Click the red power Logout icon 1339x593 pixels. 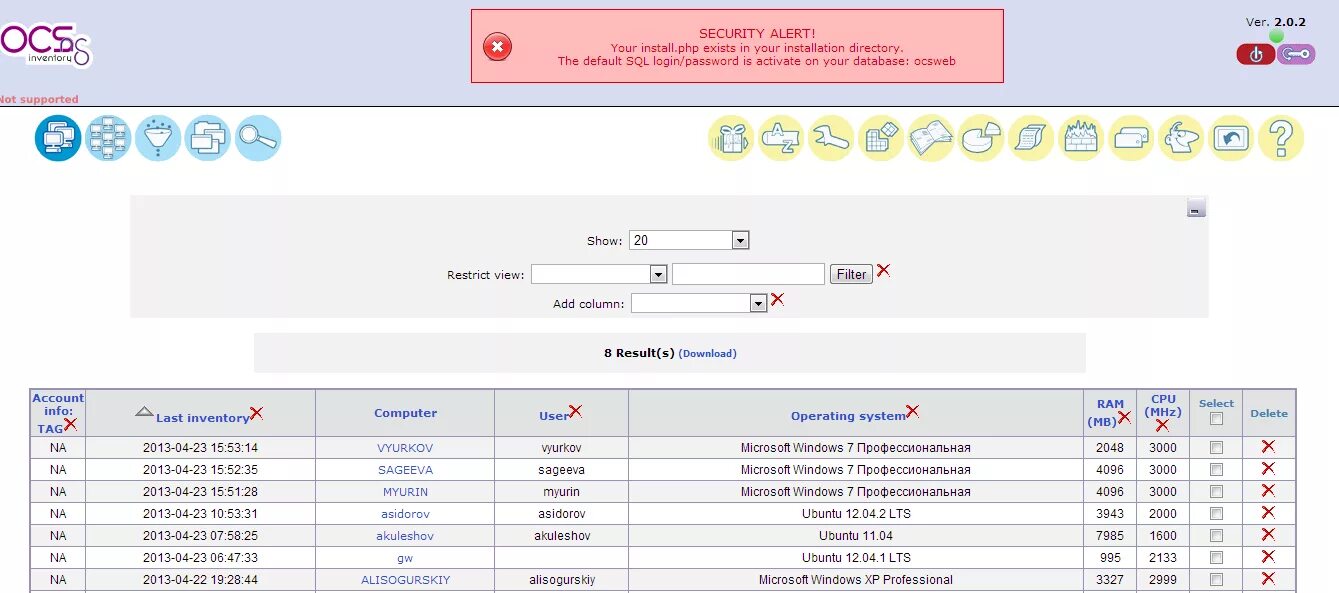point(1256,54)
